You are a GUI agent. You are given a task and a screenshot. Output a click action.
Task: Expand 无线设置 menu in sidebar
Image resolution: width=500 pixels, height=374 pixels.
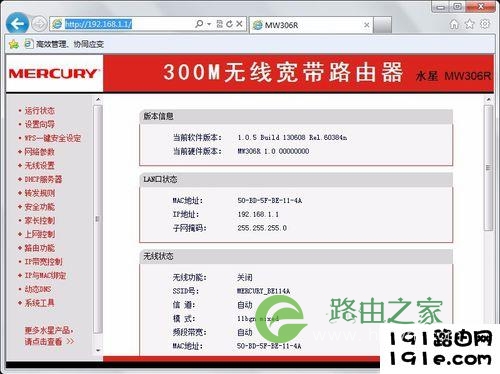[39, 166]
